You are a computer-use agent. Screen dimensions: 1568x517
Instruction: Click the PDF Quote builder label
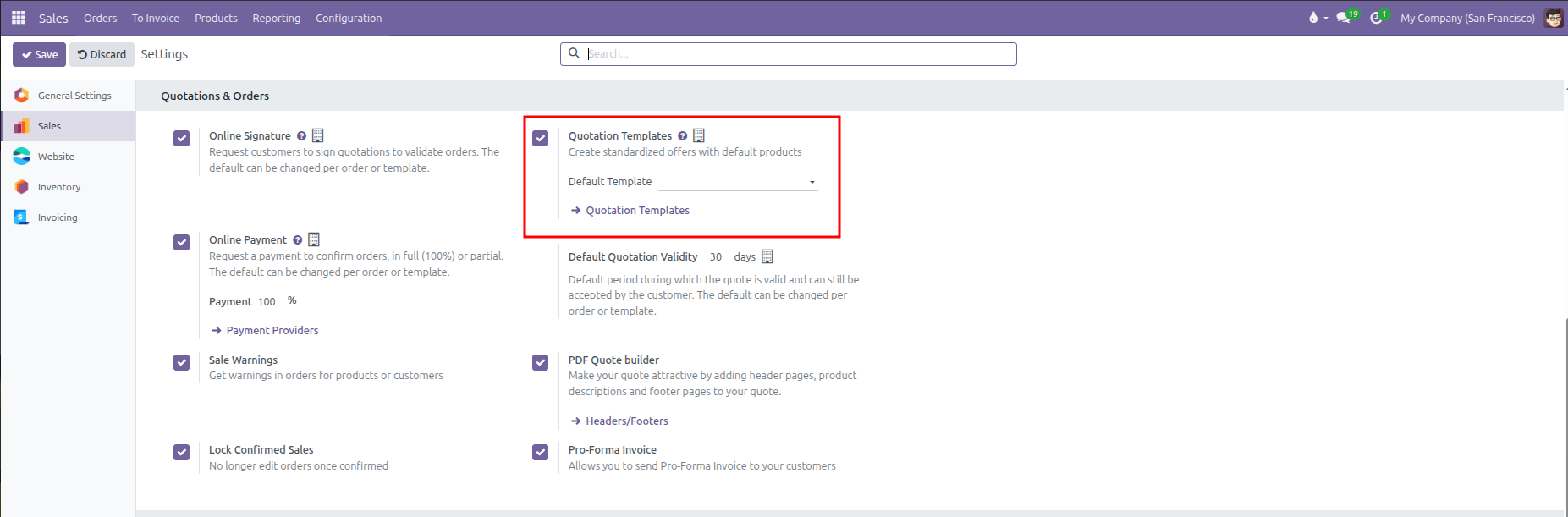click(x=613, y=360)
